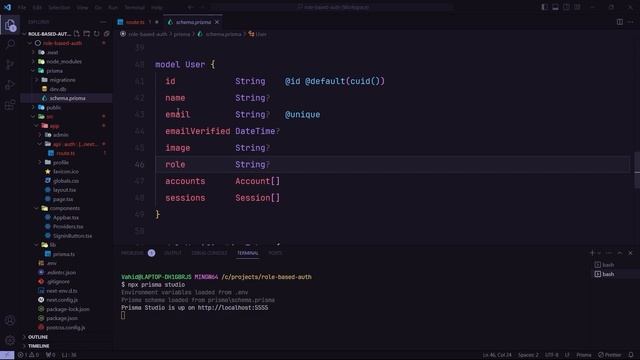Click New Folder icon in explorer header

coord(87,34)
